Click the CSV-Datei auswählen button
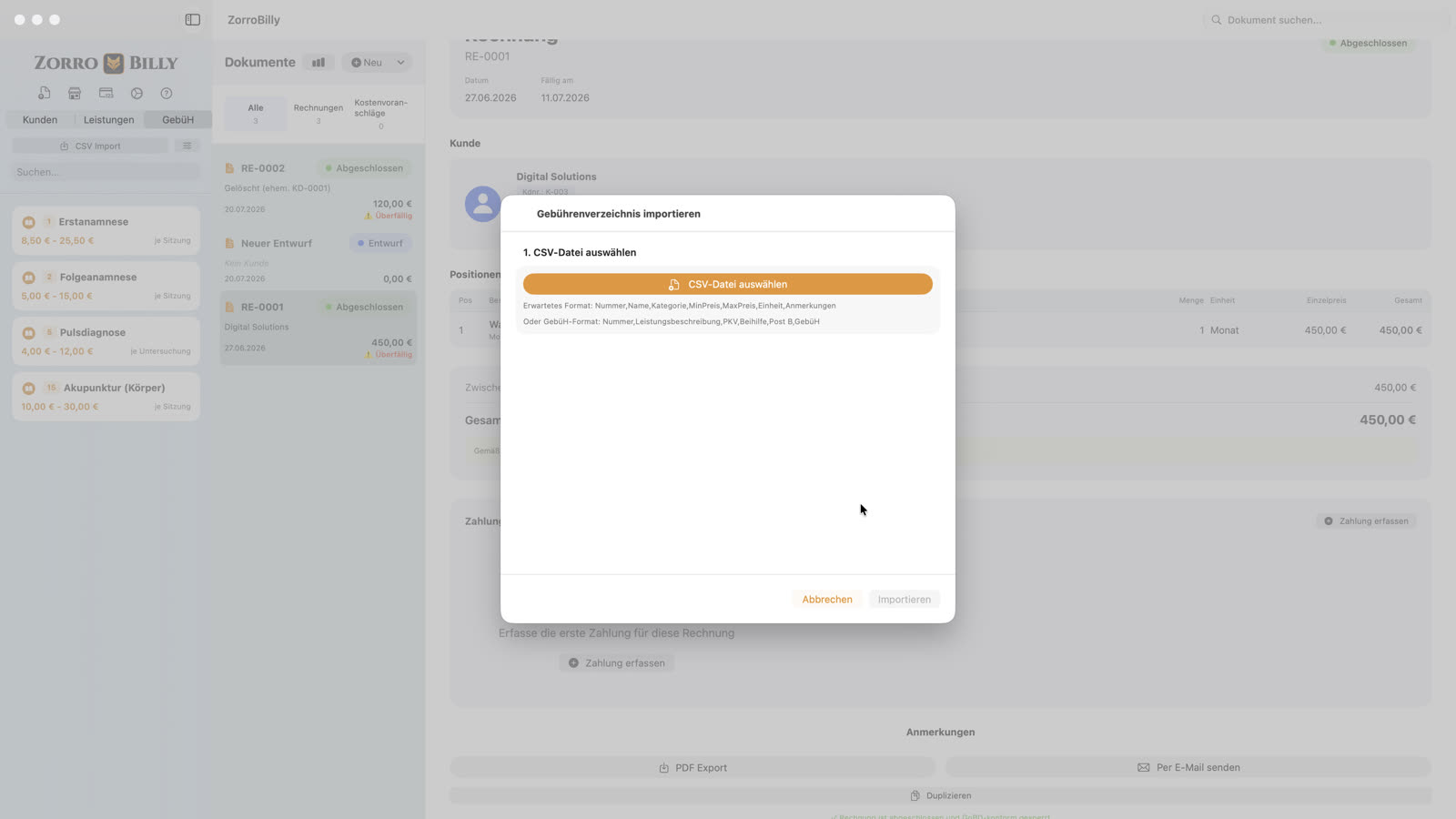The height and width of the screenshot is (819, 1456). click(728, 284)
